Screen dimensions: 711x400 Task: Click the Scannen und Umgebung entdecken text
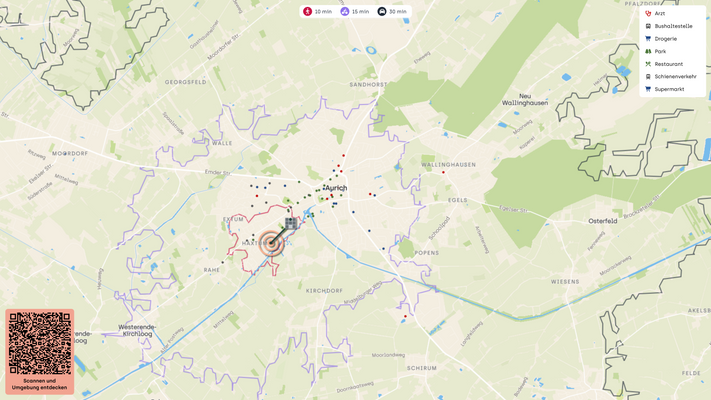pos(39,384)
